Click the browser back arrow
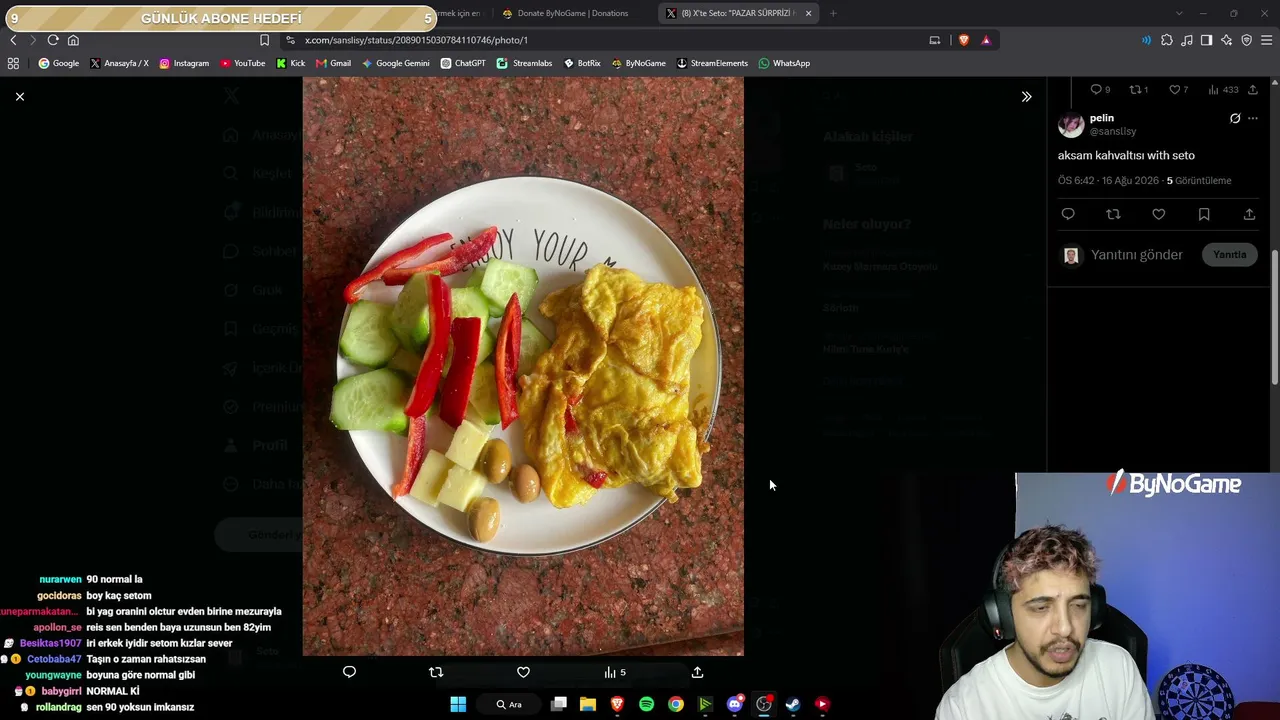The width and height of the screenshot is (1280, 720). [13, 40]
